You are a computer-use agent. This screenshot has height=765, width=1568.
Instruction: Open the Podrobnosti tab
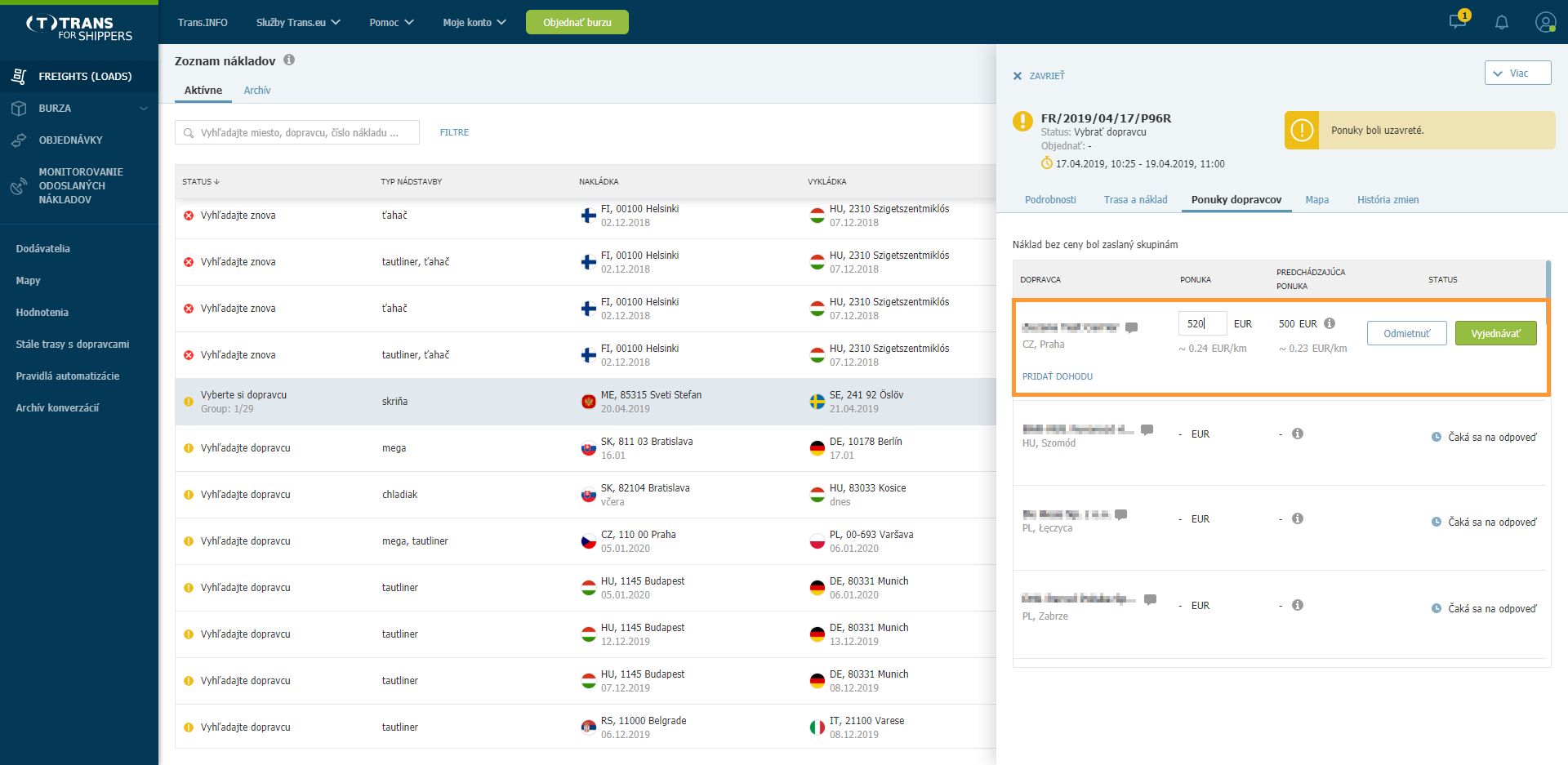1050,199
